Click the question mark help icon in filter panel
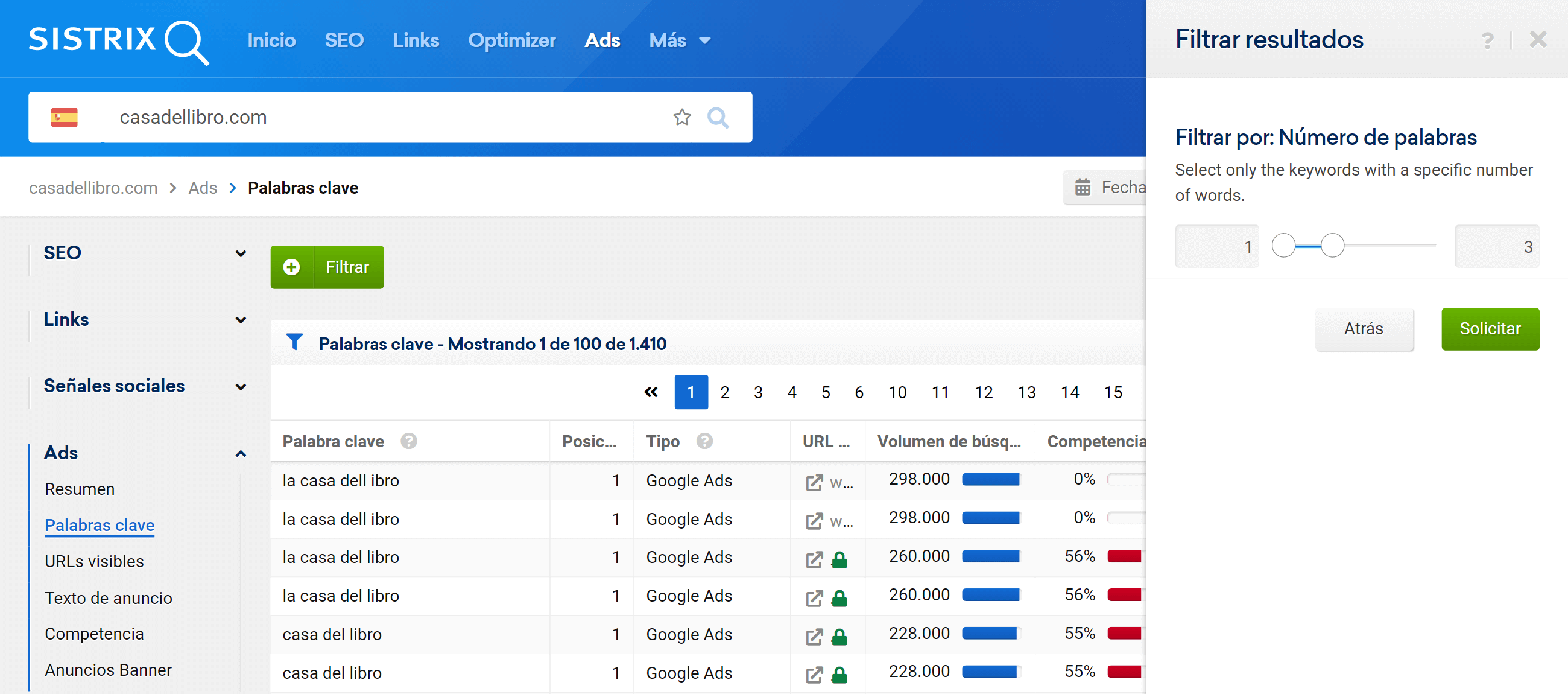1568x694 pixels. [1487, 40]
